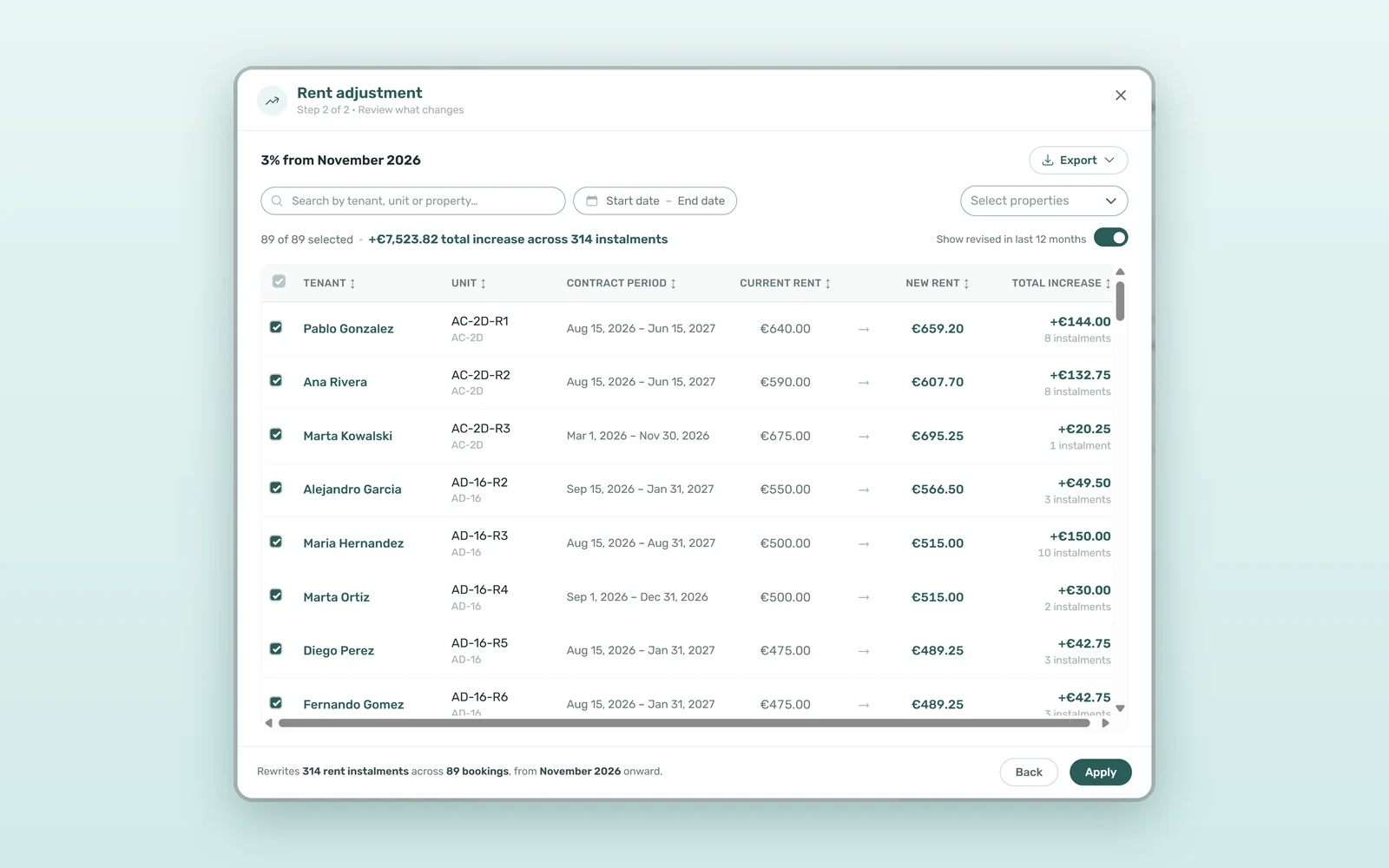Click unit AD-16-R5
1389x868 pixels.
[x=480, y=643]
